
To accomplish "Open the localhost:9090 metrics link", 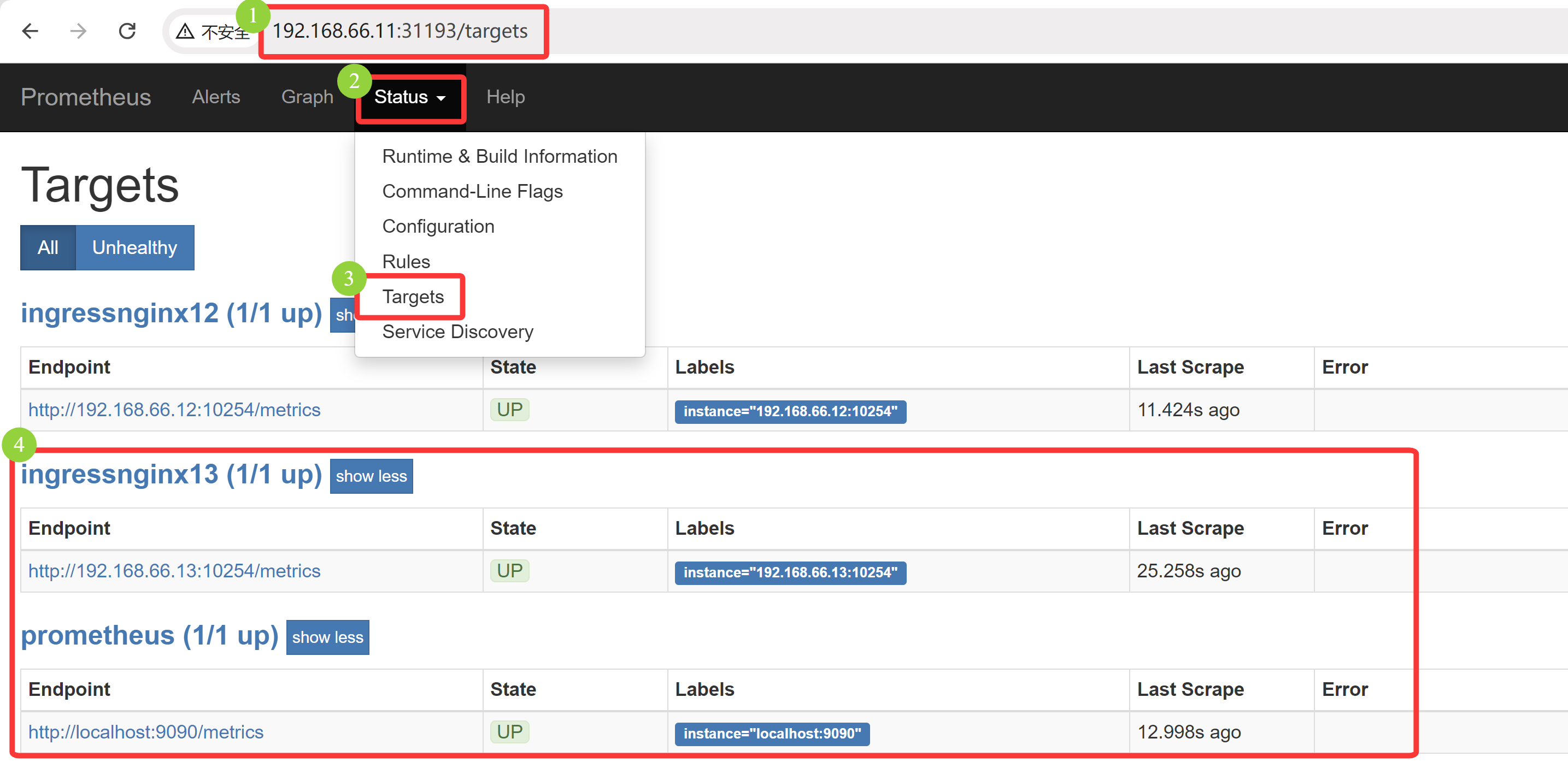I will point(145,732).
